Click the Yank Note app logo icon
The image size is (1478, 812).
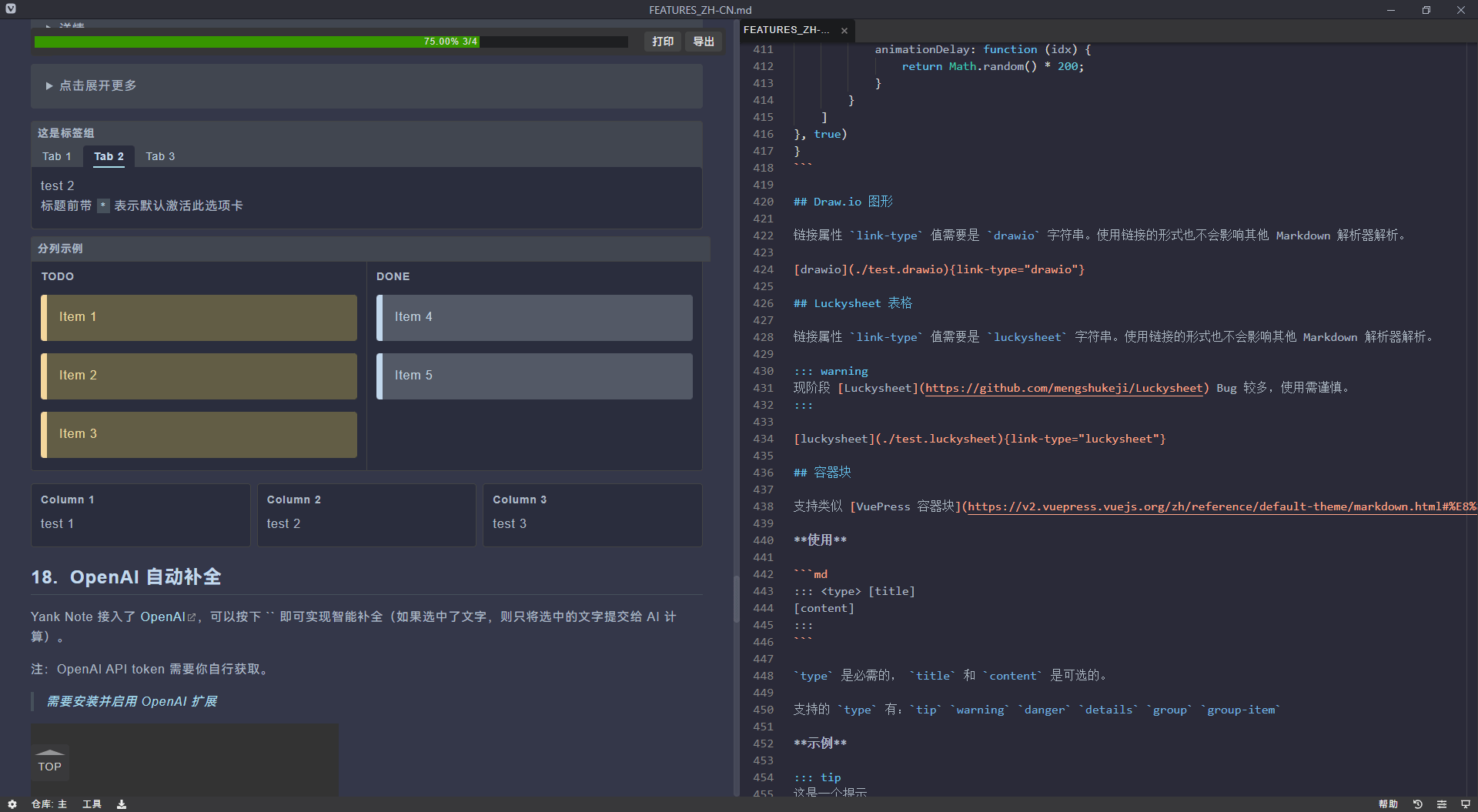[x=11, y=9]
